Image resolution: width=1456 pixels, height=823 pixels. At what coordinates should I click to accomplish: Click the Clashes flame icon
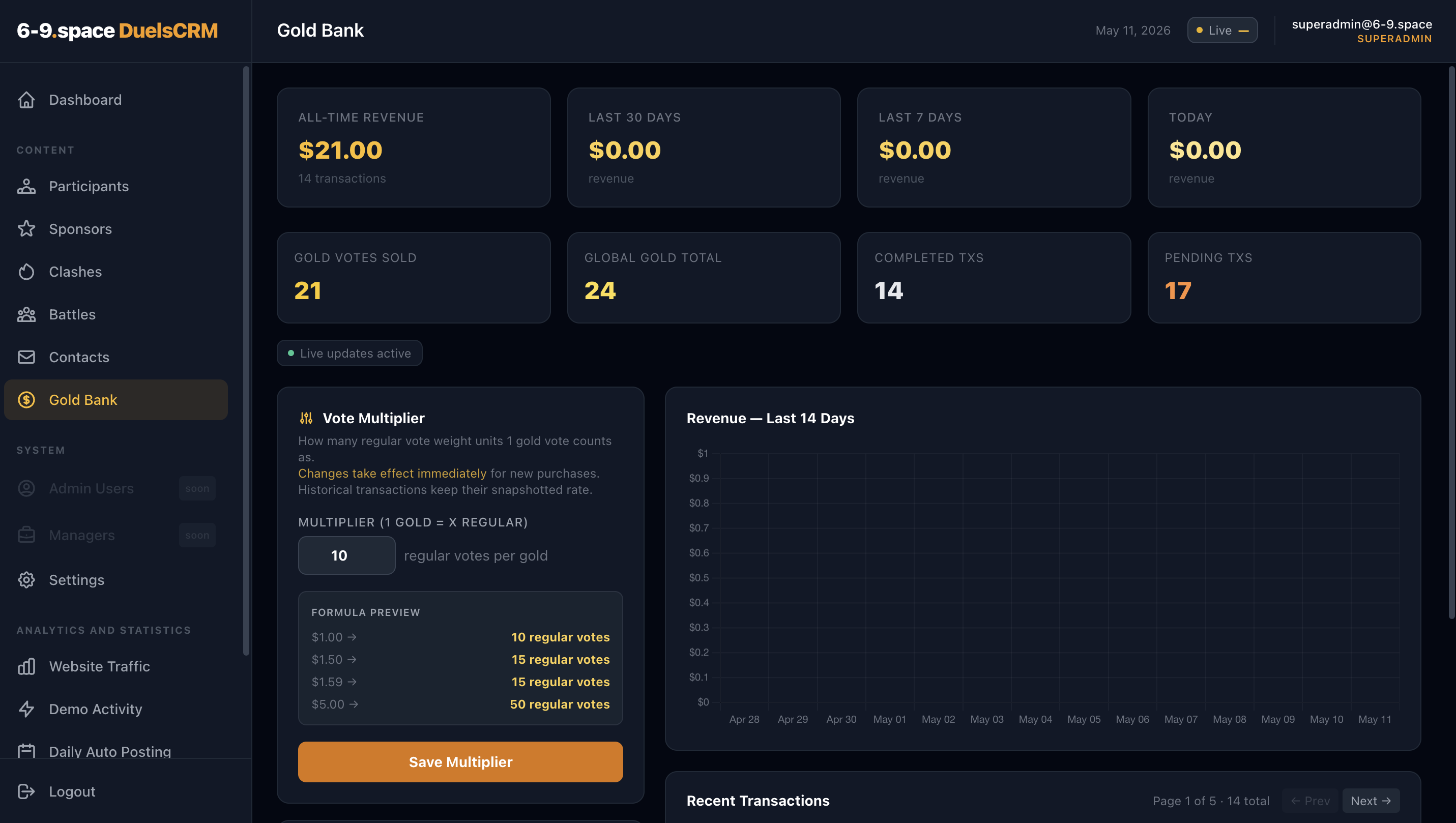tap(26, 272)
